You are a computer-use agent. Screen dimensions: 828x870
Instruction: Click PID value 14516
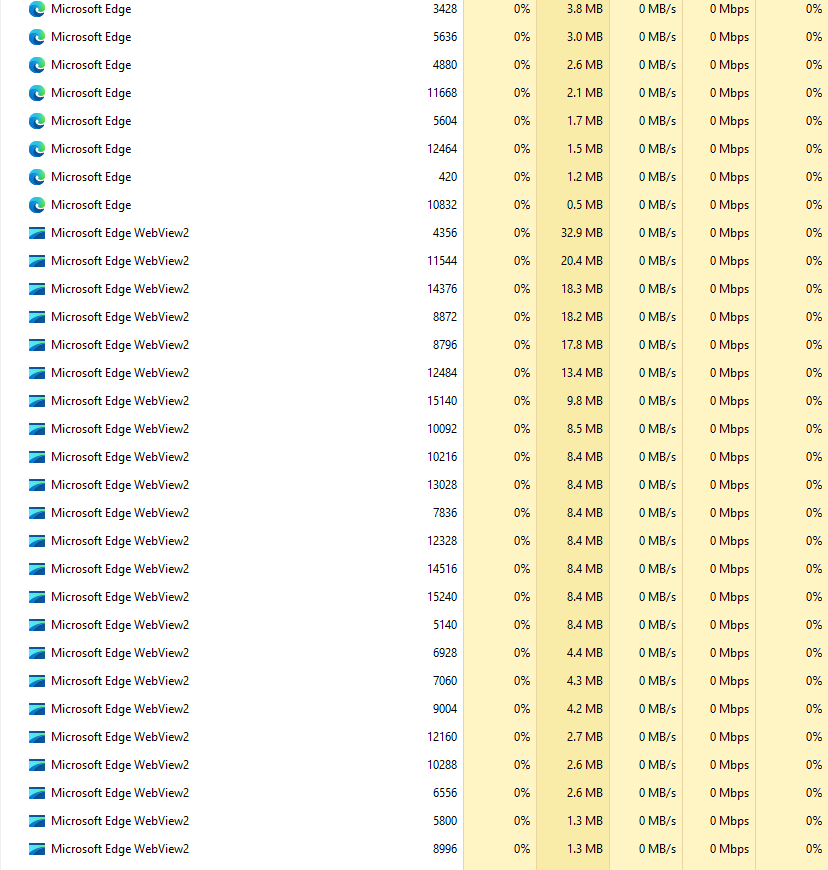pyautogui.click(x=442, y=569)
